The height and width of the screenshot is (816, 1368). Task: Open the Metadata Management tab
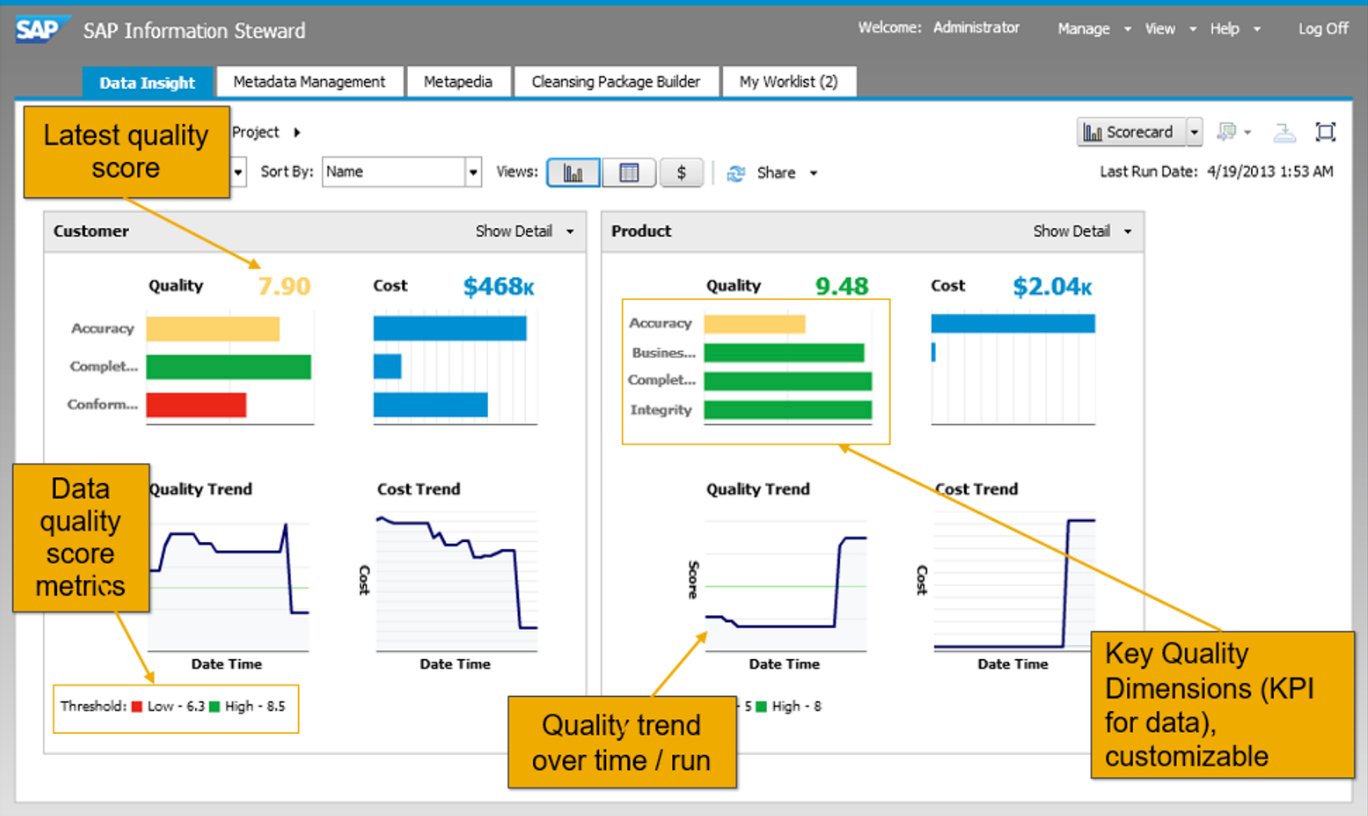[x=309, y=82]
